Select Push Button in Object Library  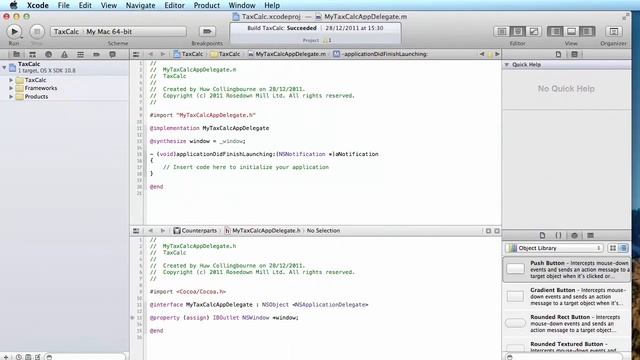567,269
